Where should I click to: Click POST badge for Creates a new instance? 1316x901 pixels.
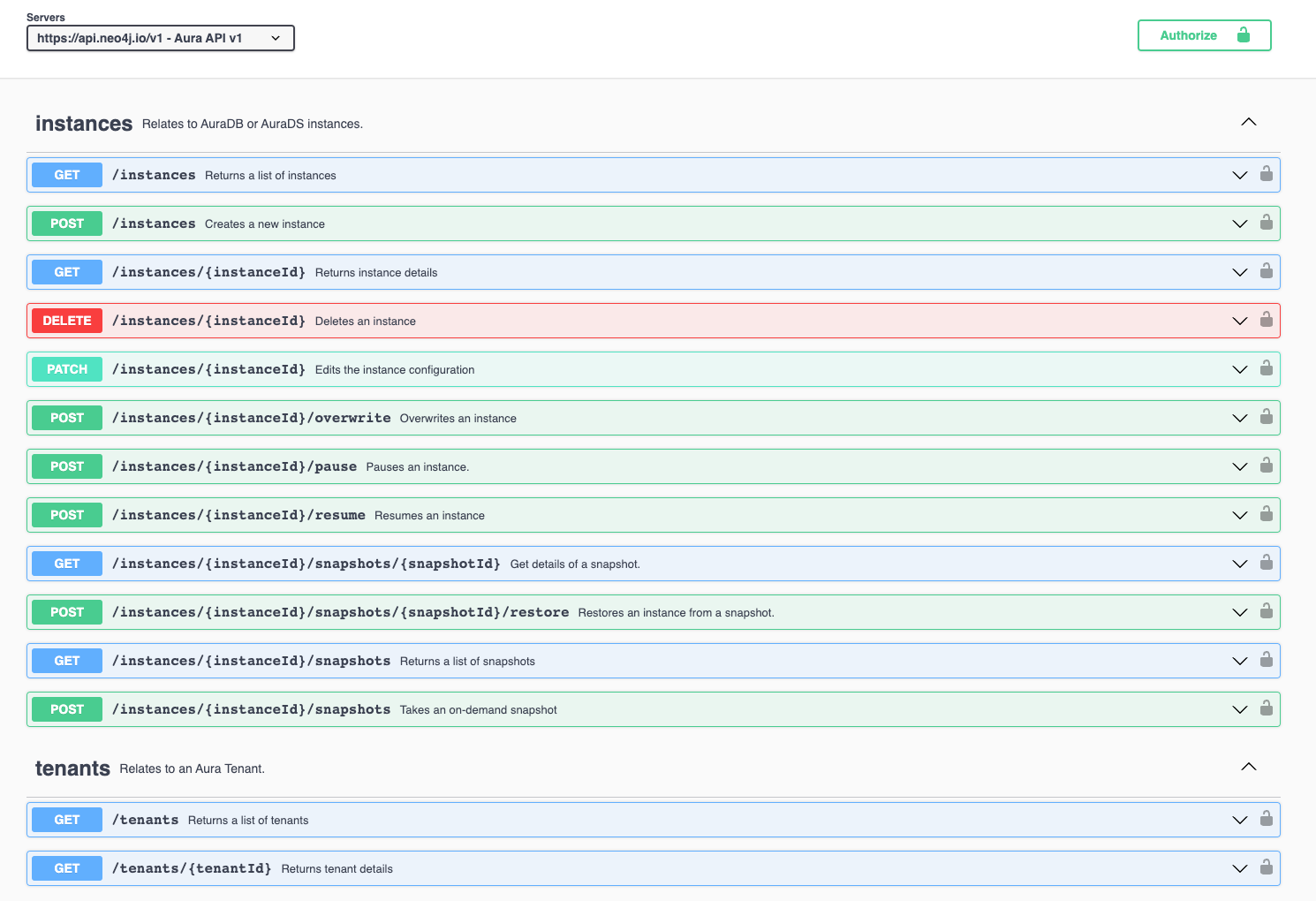click(67, 223)
